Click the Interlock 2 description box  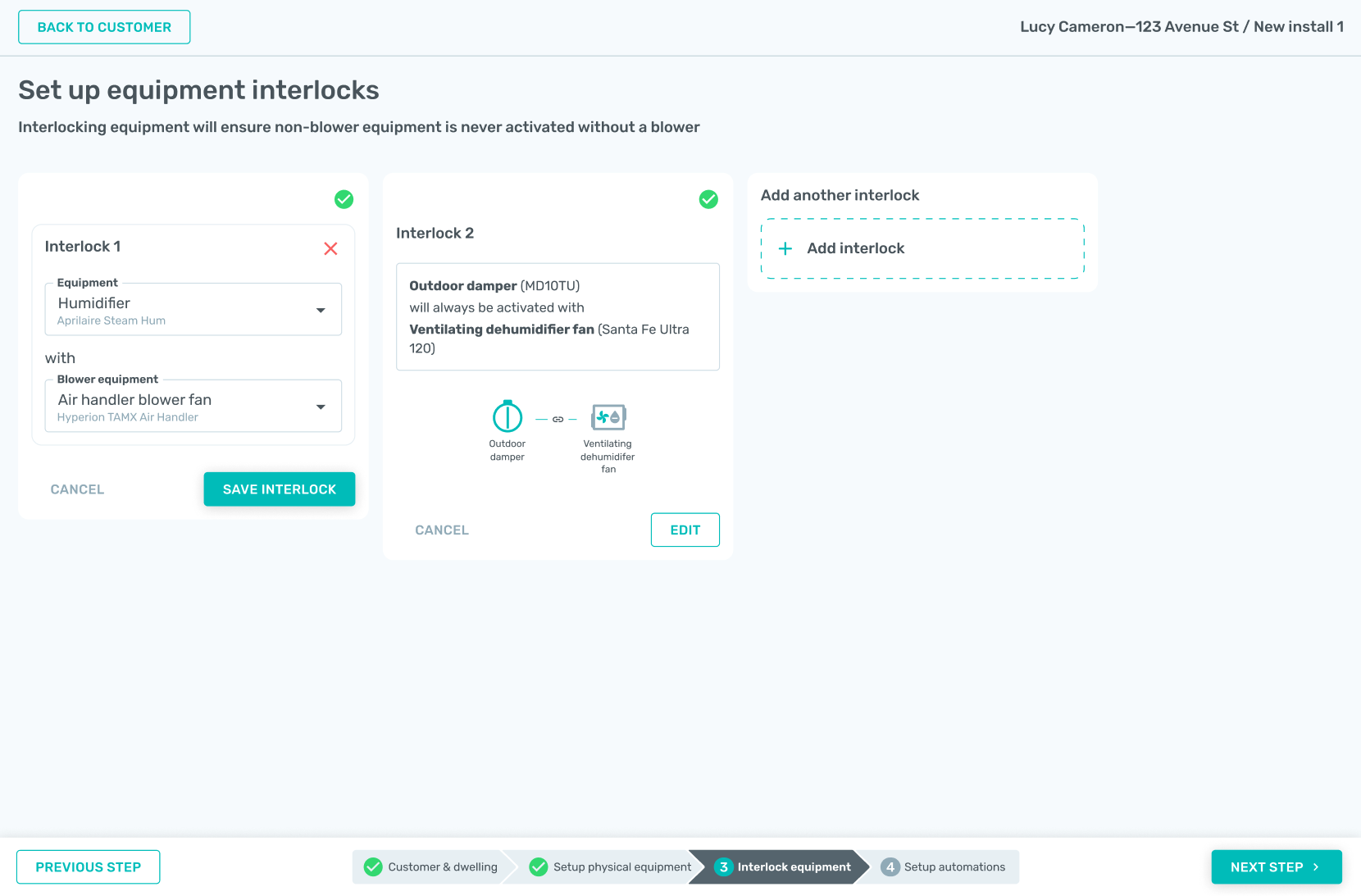558,316
